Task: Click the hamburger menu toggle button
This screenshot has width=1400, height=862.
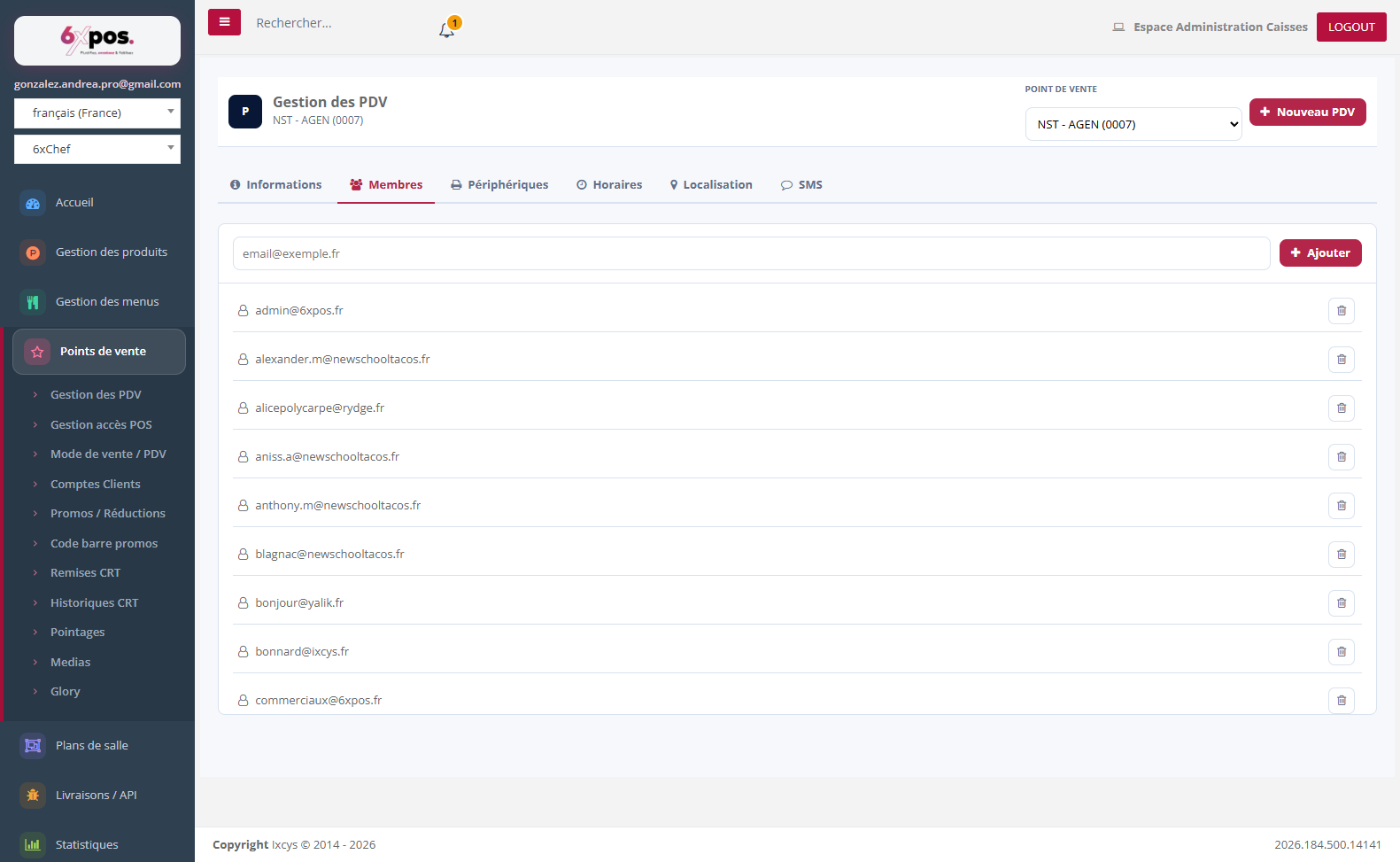Action: [x=224, y=22]
